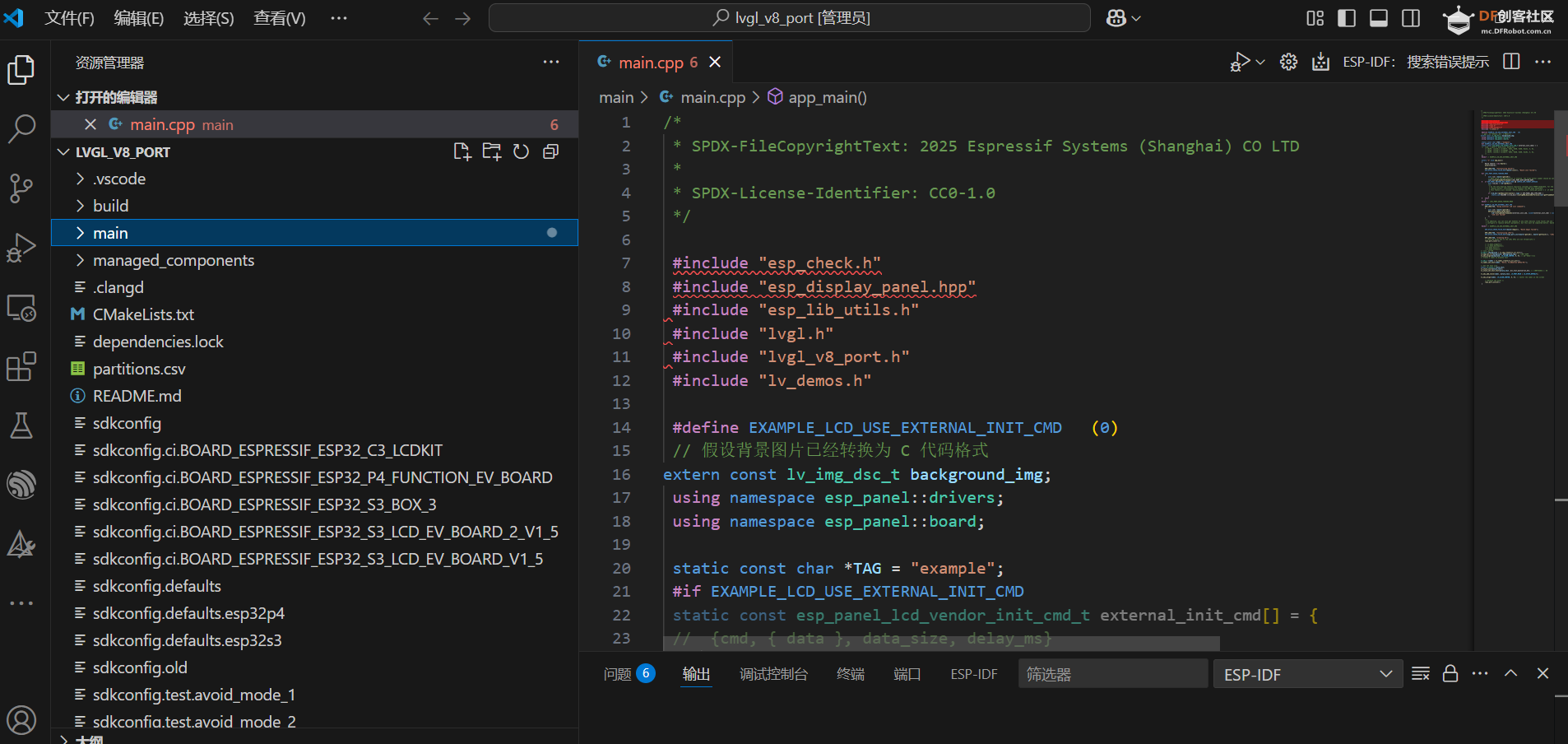Show hidden menu bar items
The width and height of the screenshot is (1568, 744).
pyautogui.click(x=339, y=18)
